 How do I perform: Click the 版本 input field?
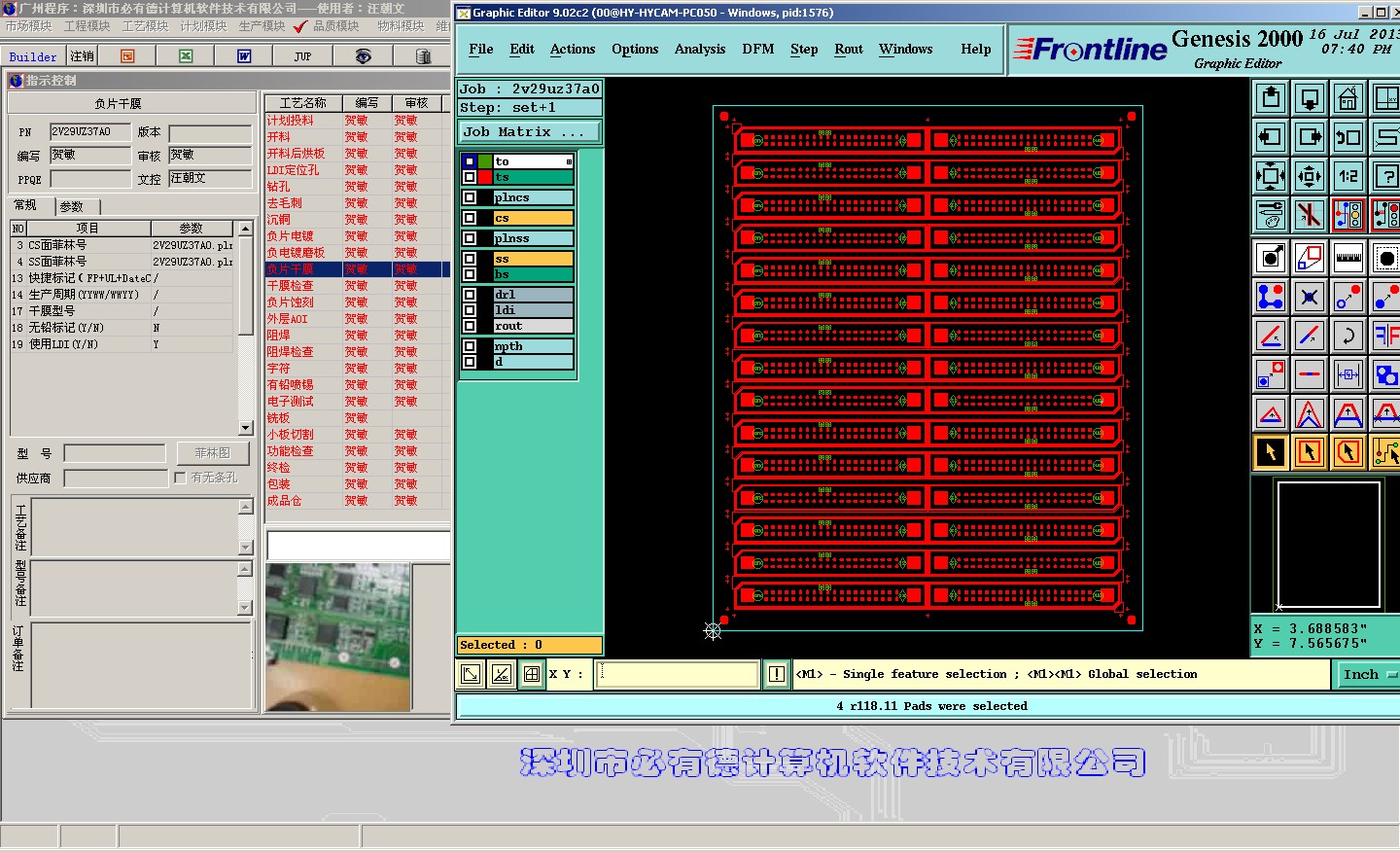pos(210,133)
